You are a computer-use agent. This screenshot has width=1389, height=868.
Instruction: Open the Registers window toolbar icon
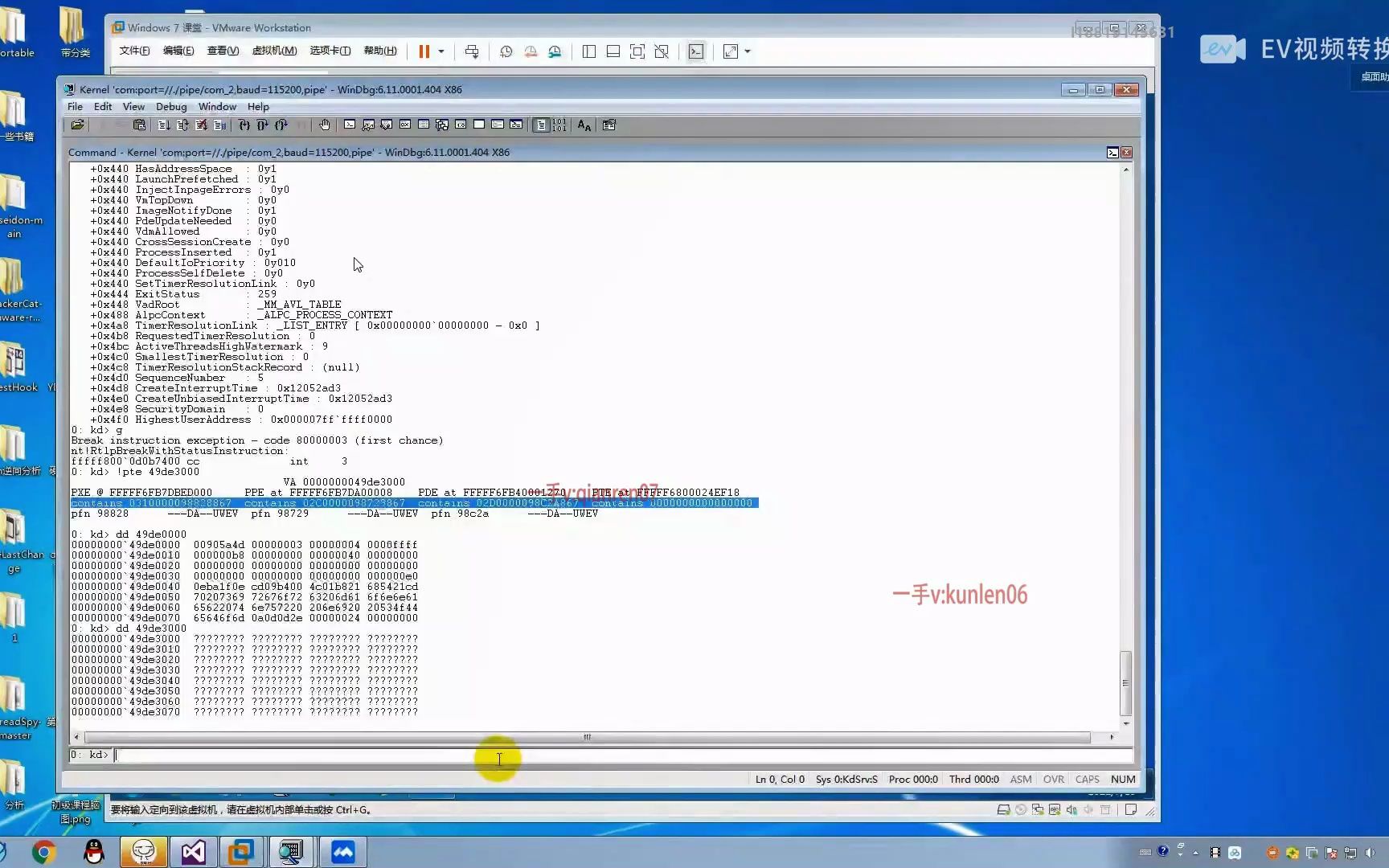coord(405,125)
